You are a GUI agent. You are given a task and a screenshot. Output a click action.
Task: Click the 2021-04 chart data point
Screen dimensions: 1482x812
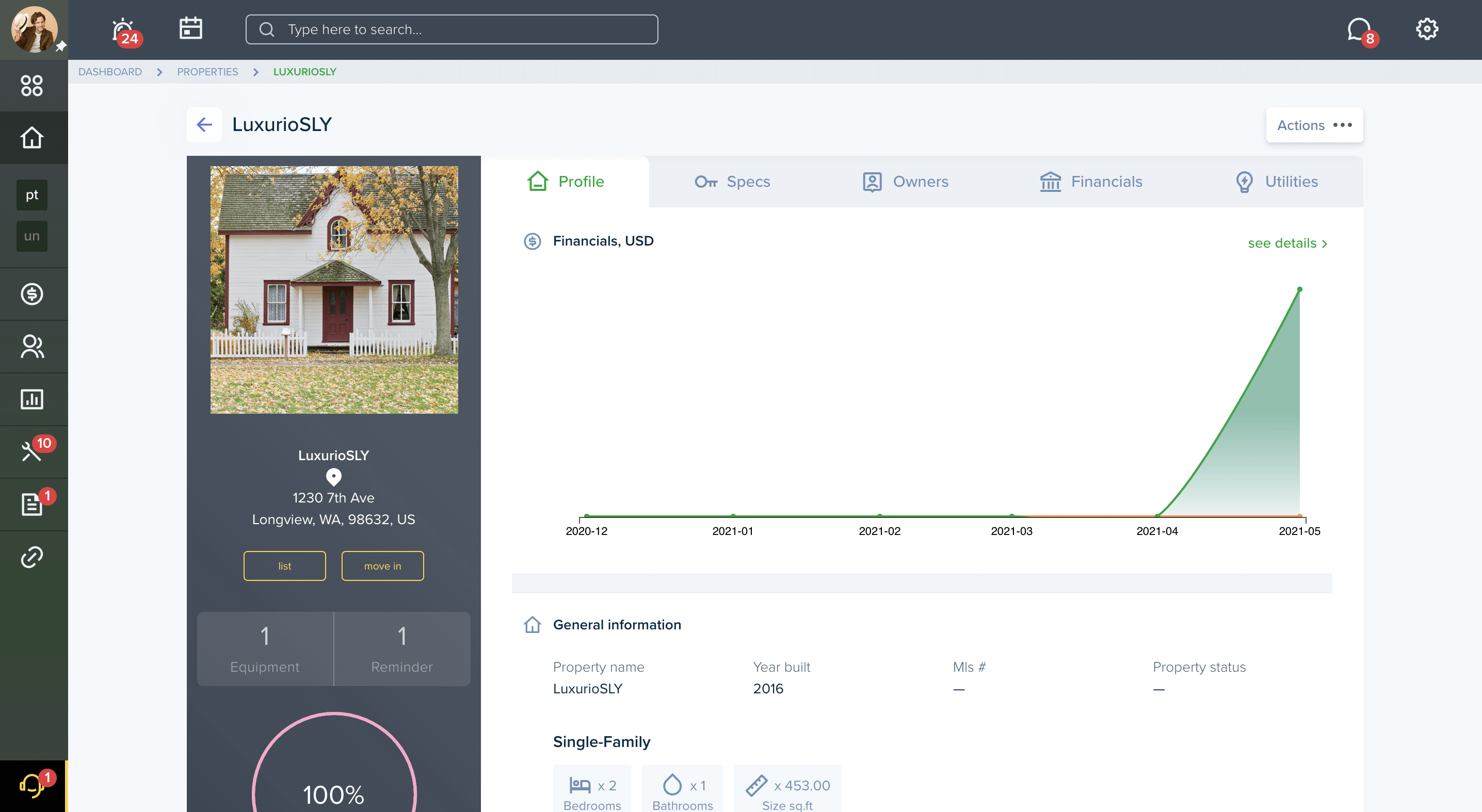(x=1157, y=515)
